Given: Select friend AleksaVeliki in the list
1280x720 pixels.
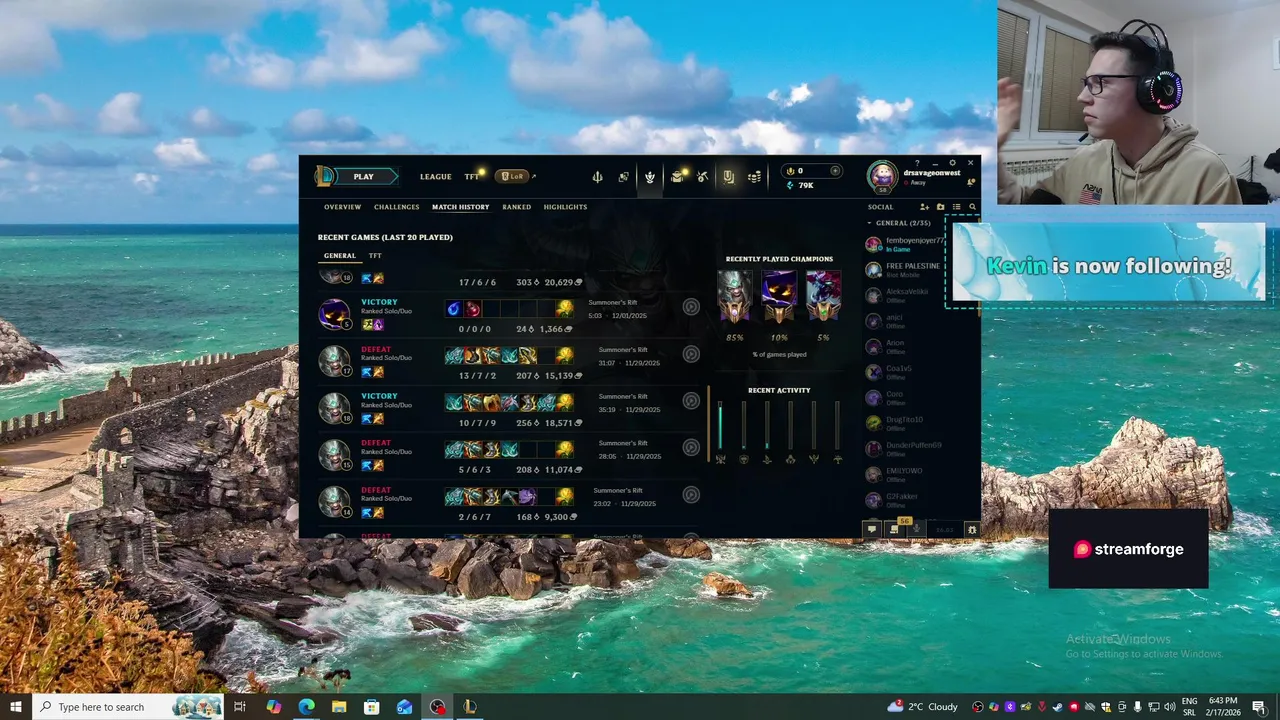Looking at the screenshot, I should click(x=913, y=295).
